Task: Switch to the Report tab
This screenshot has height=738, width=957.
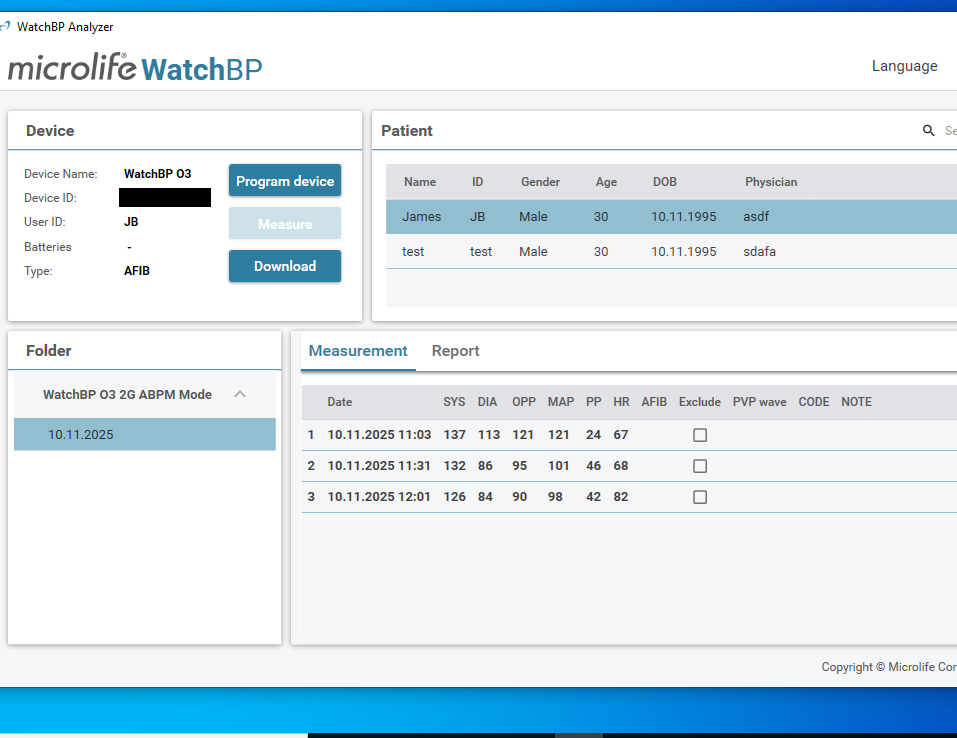Action: (455, 351)
